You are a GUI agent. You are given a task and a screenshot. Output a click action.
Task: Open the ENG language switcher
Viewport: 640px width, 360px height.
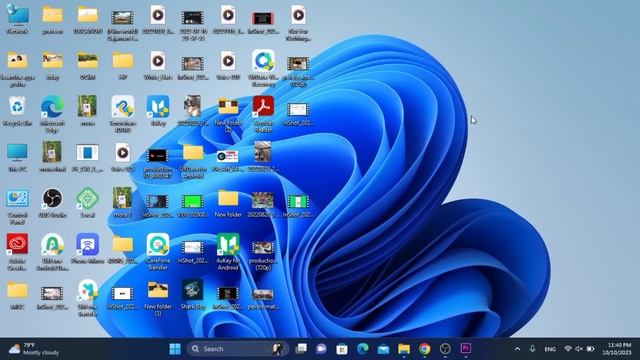(x=550, y=349)
